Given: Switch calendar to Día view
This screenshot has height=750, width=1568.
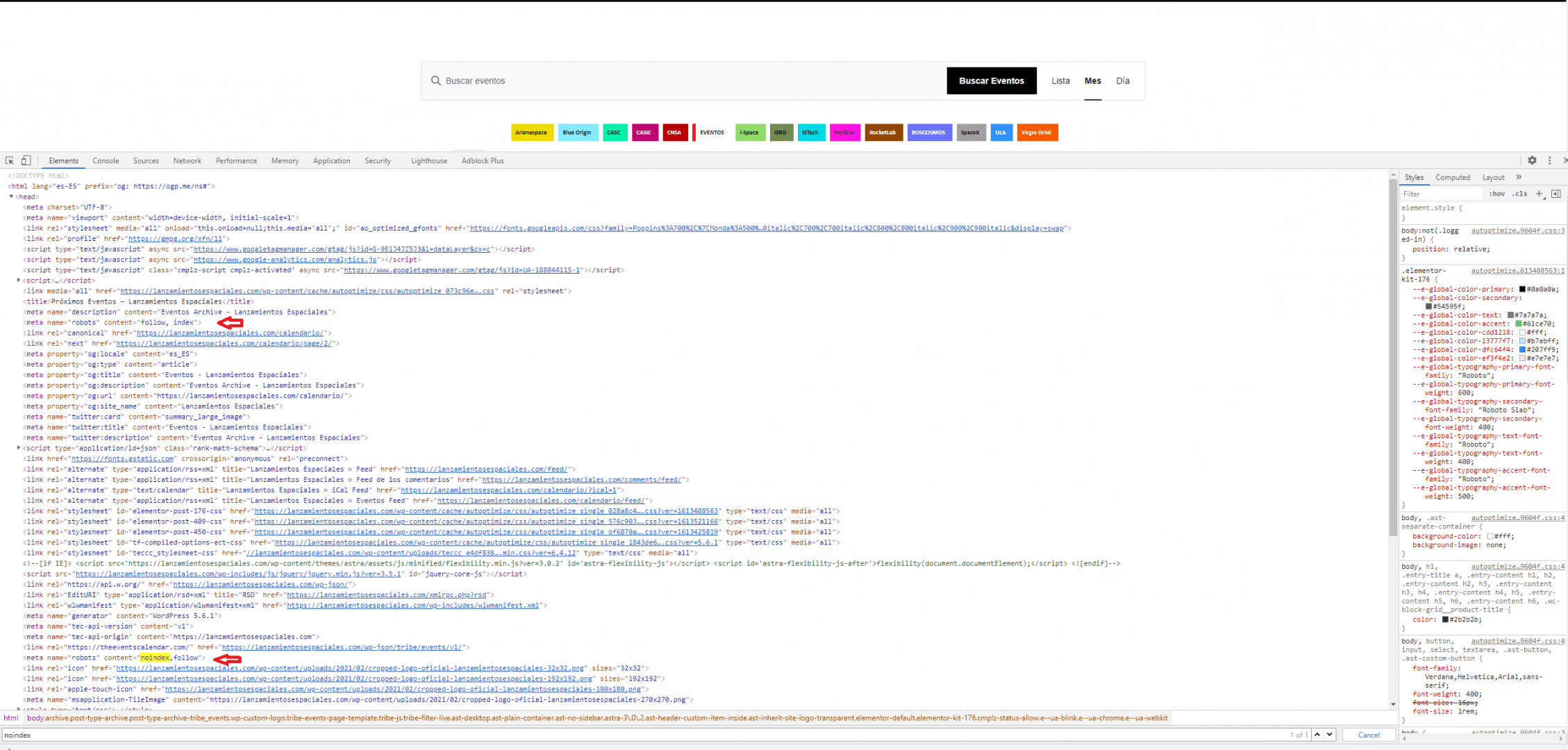Looking at the screenshot, I should pyautogui.click(x=1123, y=81).
